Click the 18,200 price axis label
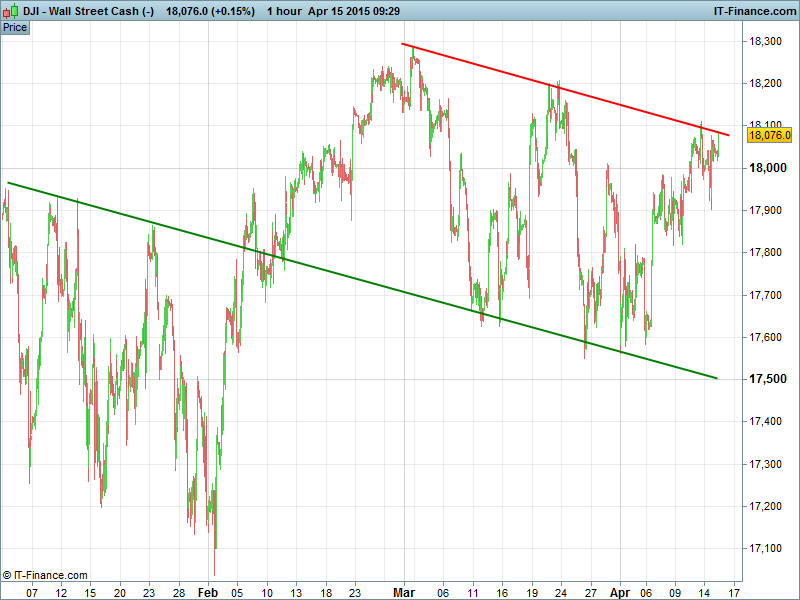Image resolution: width=800 pixels, height=600 pixels. 765,84
